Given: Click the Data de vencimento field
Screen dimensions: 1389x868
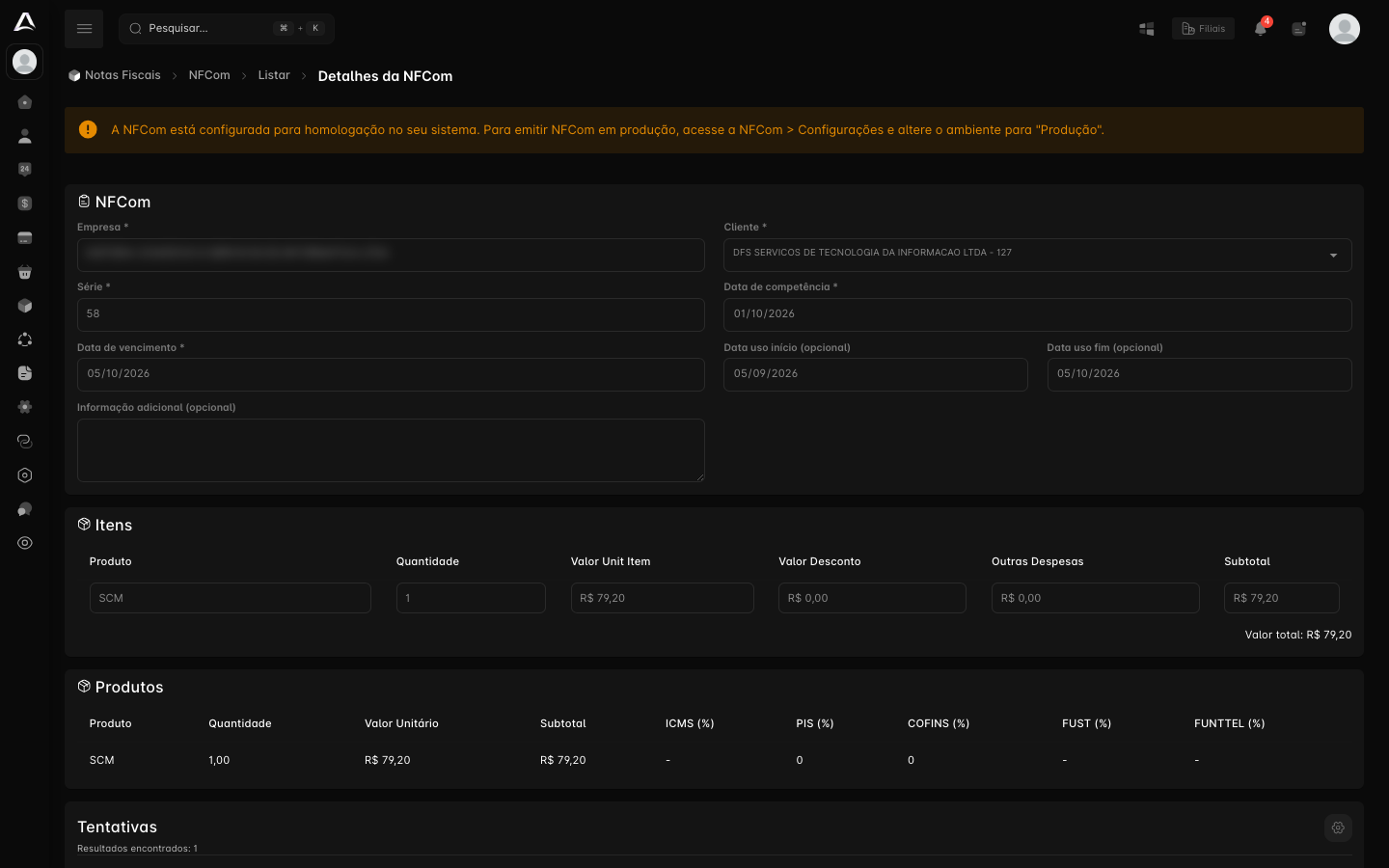Looking at the screenshot, I should coord(391,374).
